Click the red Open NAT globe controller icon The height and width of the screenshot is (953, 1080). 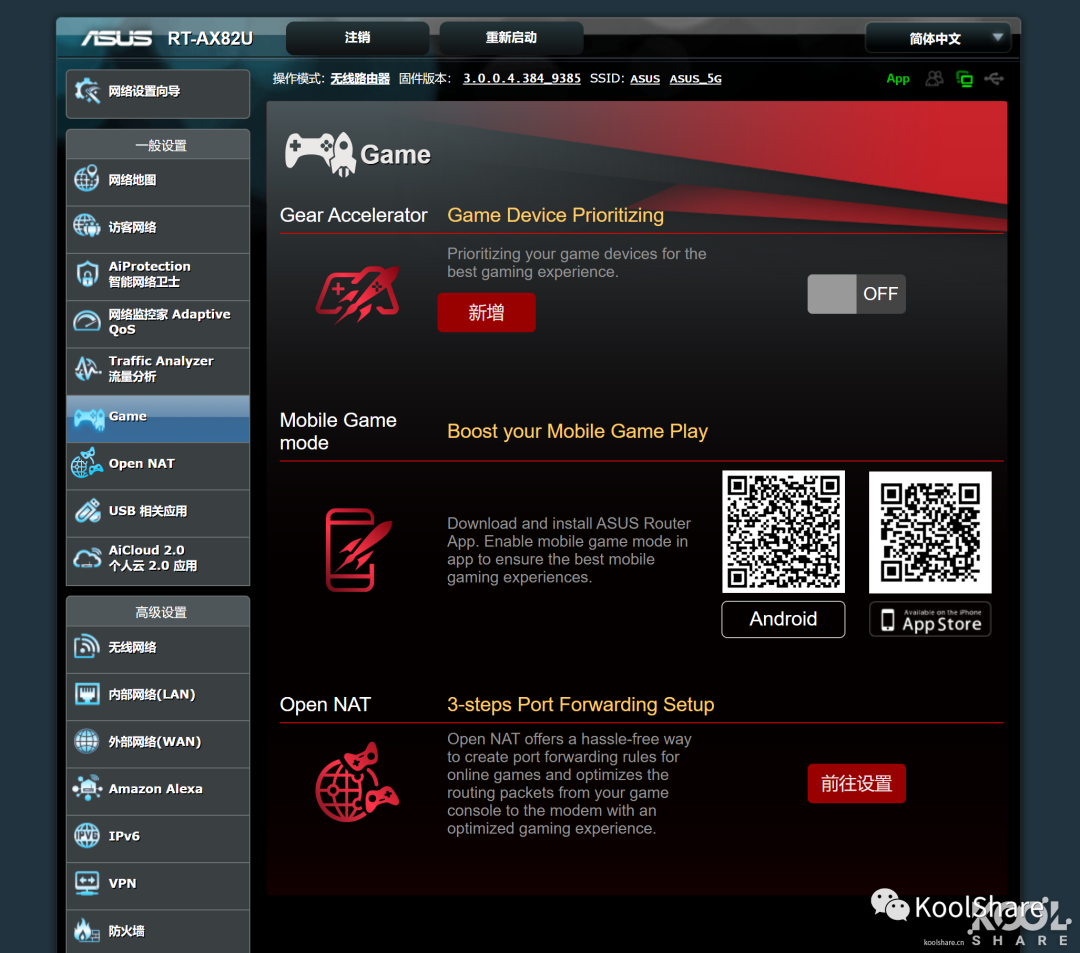(357, 782)
